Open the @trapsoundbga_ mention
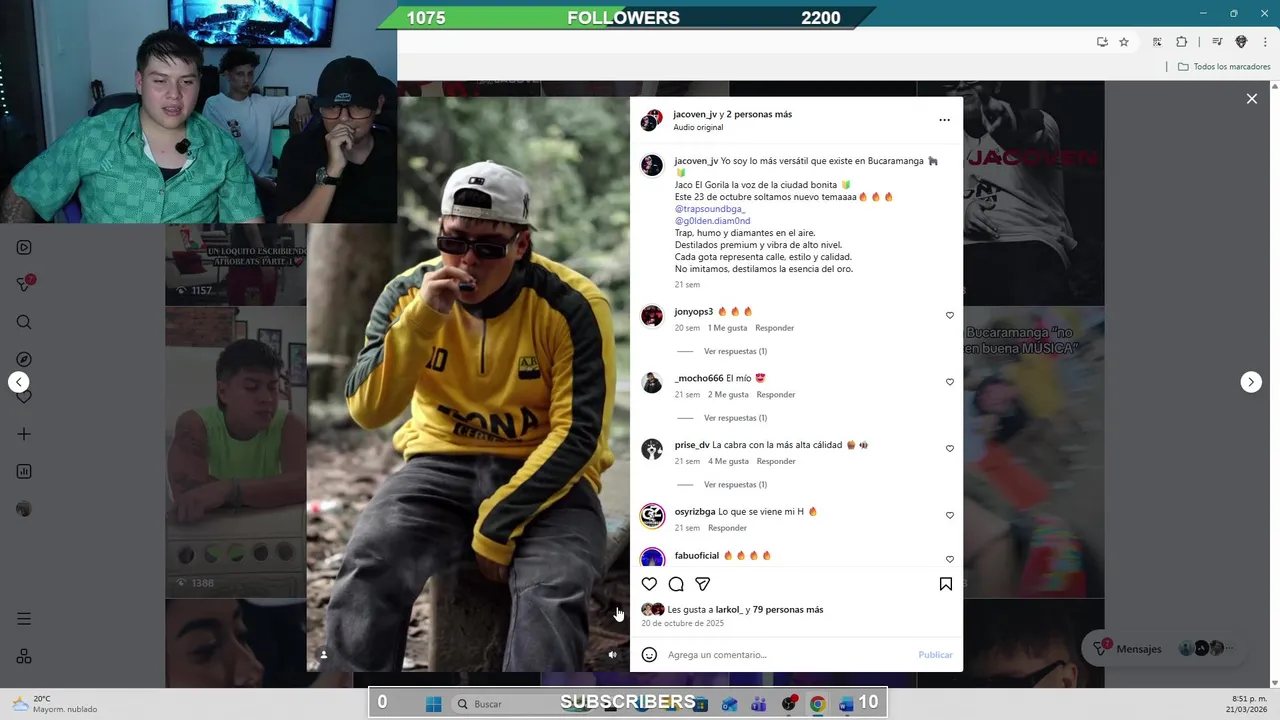The image size is (1280, 720). pos(710,209)
